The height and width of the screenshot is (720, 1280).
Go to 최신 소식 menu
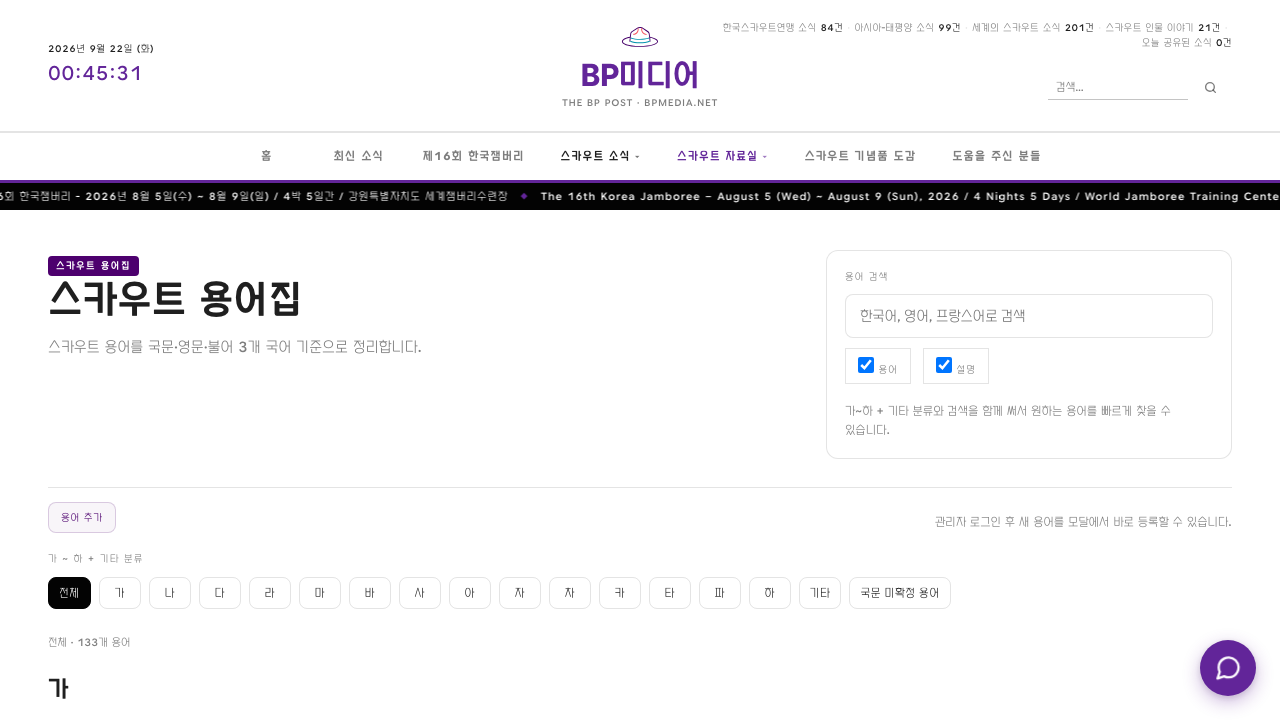tap(358, 156)
